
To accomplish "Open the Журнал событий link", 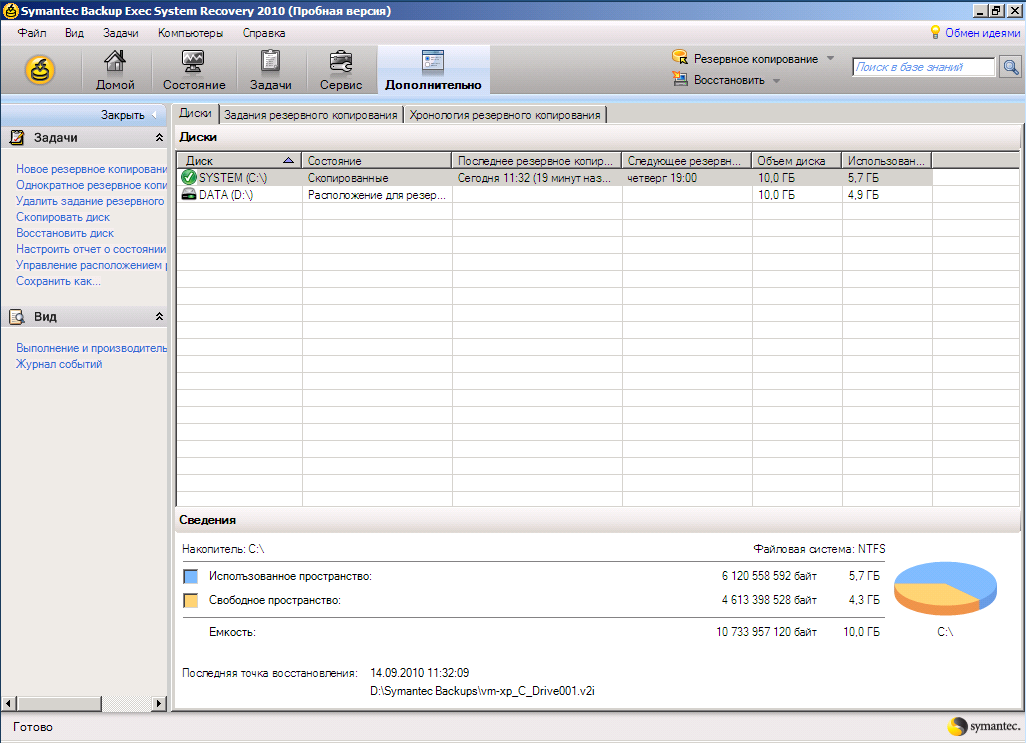I will 59,364.
